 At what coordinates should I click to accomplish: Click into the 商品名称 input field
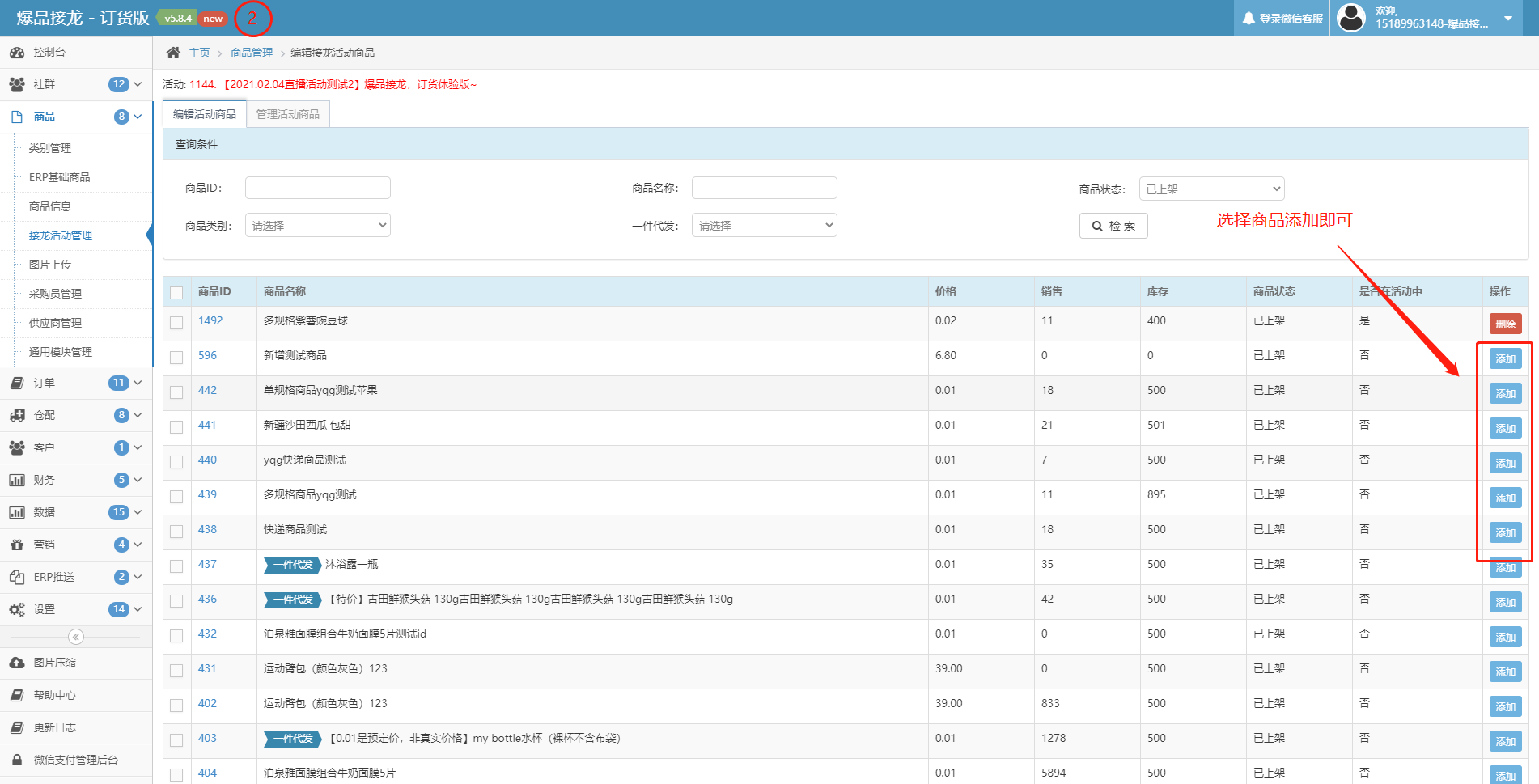point(765,188)
